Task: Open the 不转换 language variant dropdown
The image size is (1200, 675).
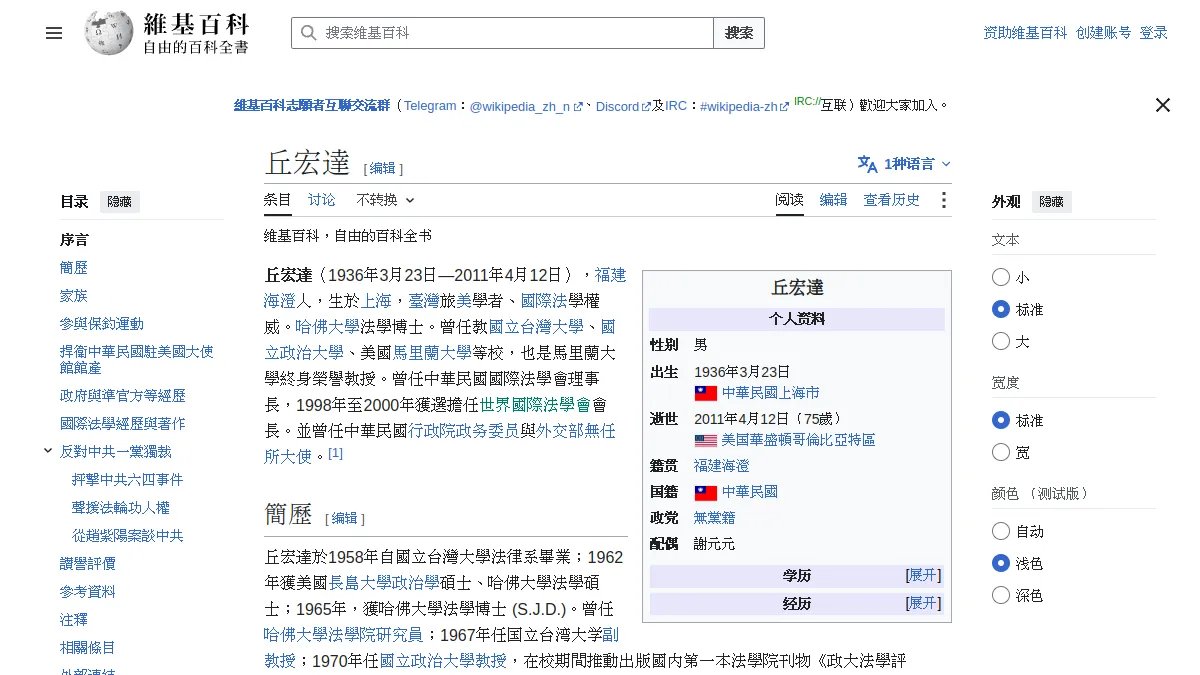Action: tap(385, 200)
